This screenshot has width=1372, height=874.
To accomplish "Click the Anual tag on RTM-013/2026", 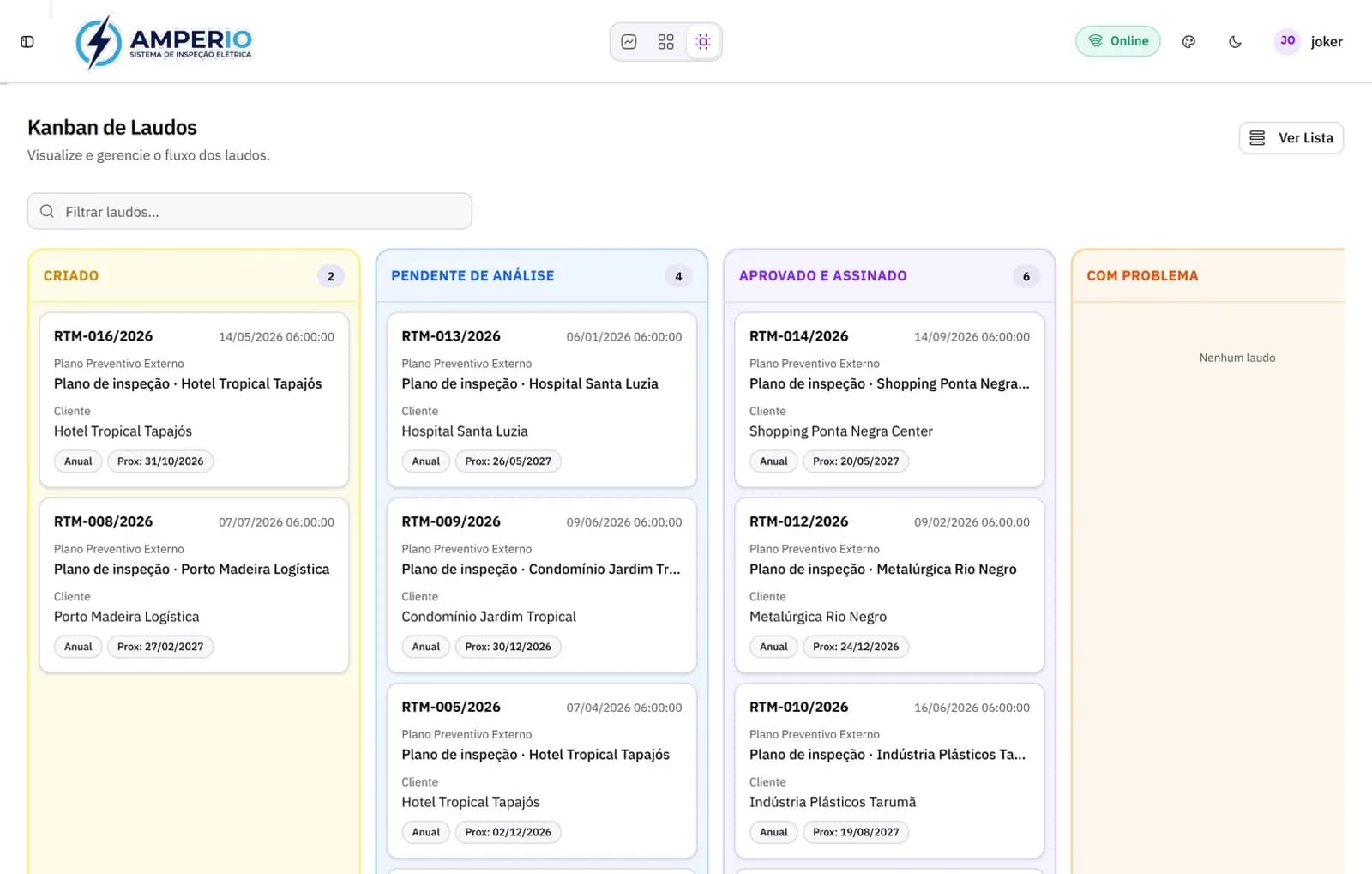I will point(425,461).
